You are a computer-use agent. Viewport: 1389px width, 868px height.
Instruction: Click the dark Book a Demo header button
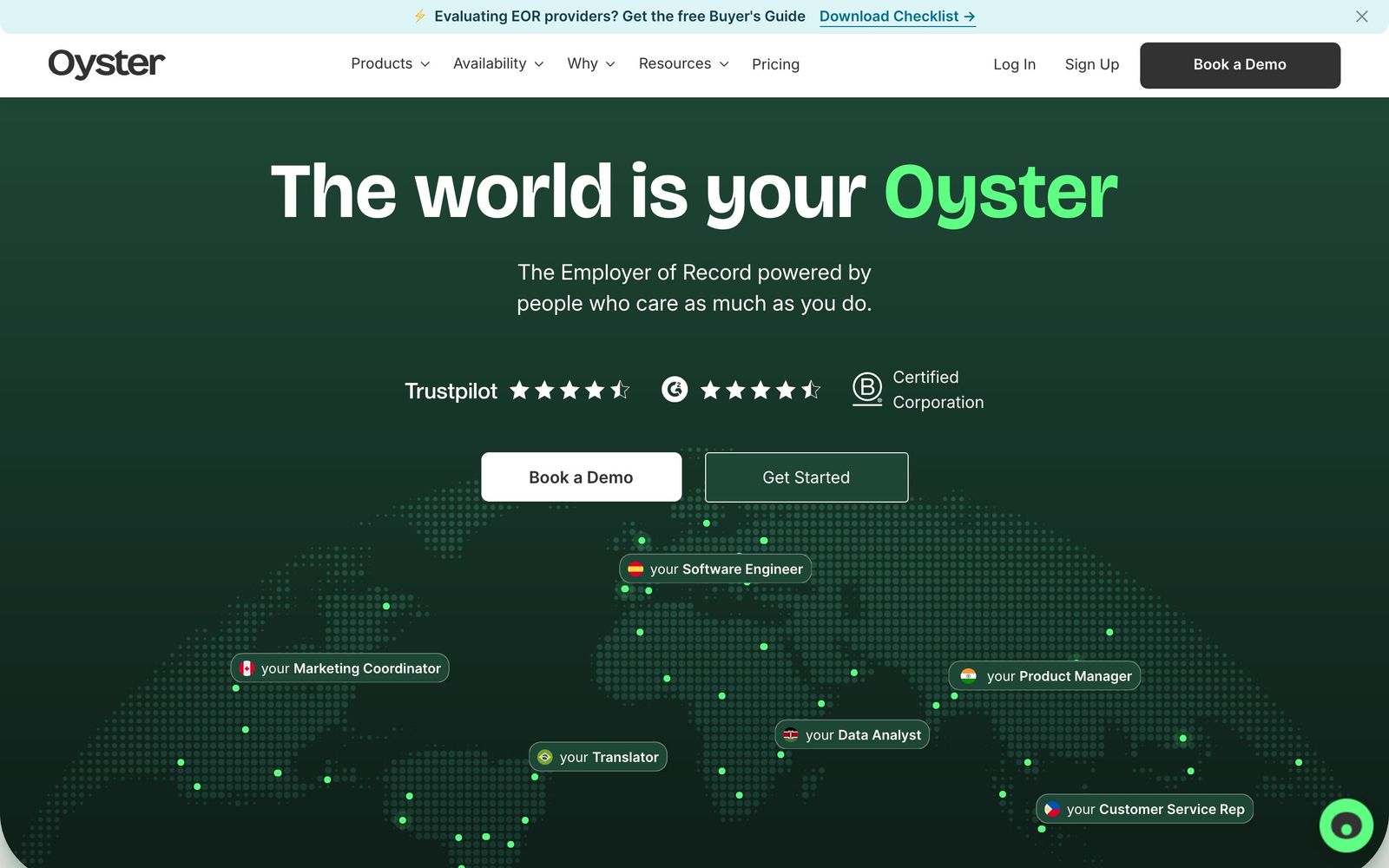1240,65
